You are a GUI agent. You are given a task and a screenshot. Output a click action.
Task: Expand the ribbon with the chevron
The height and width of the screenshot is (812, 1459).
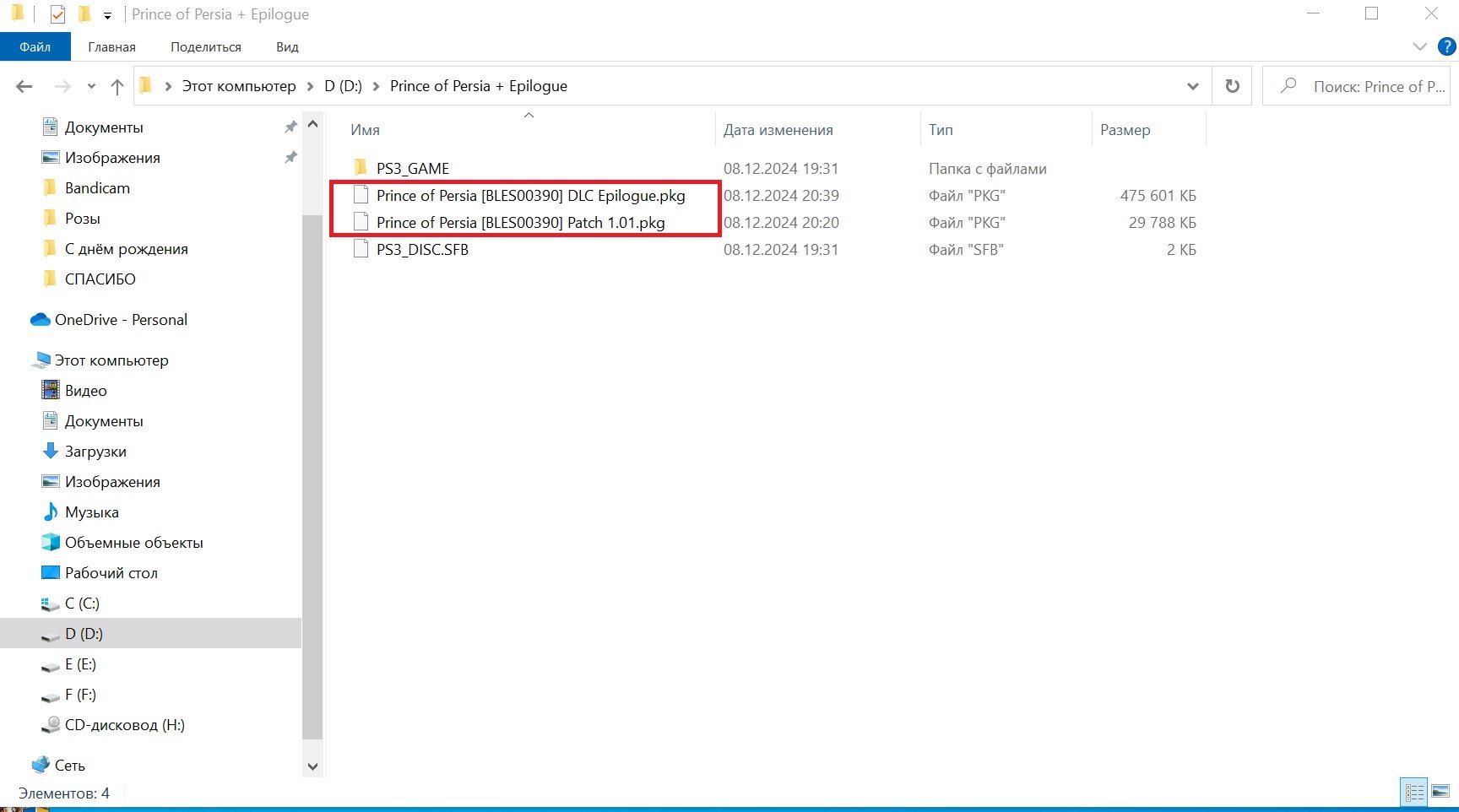pos(1419,46)
